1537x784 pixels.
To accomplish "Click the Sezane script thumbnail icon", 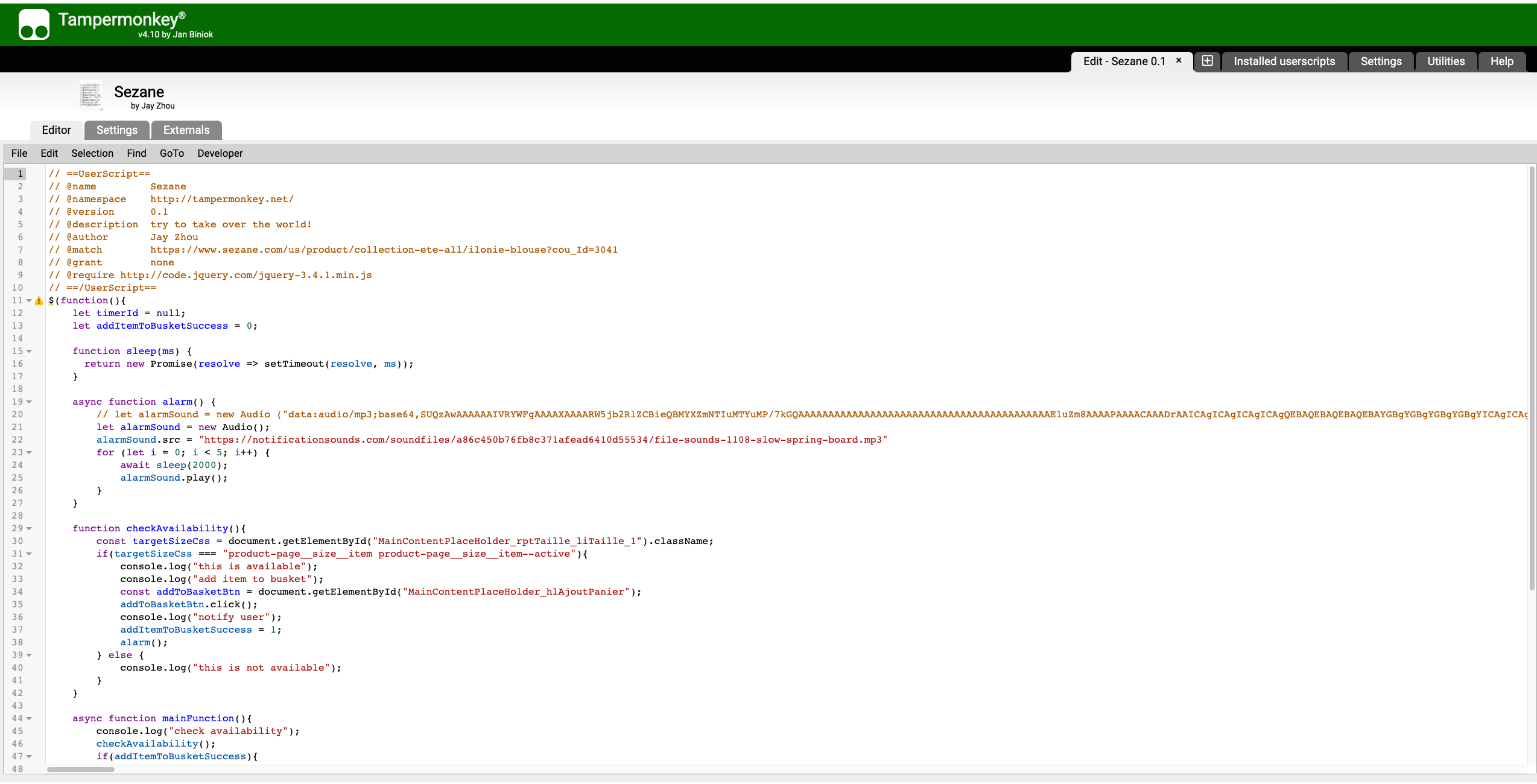I will point(91,96).
